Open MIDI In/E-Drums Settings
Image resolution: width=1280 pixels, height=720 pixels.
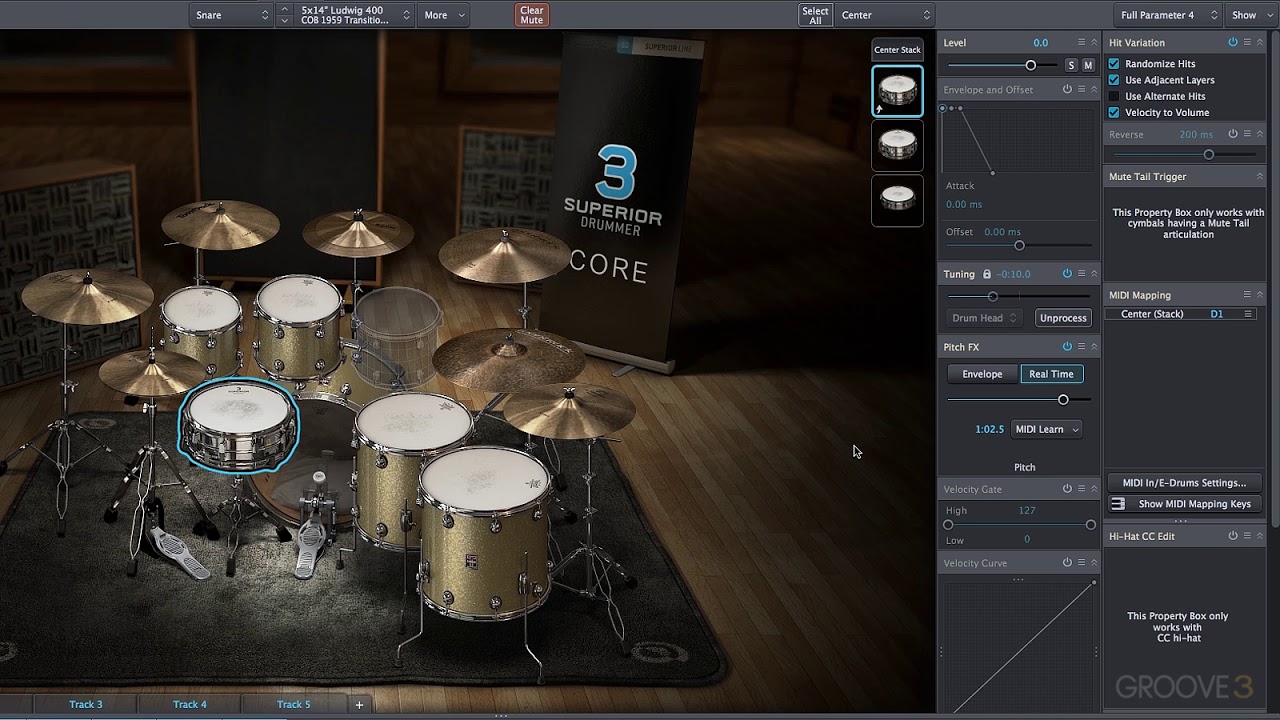coord(1184,483)
